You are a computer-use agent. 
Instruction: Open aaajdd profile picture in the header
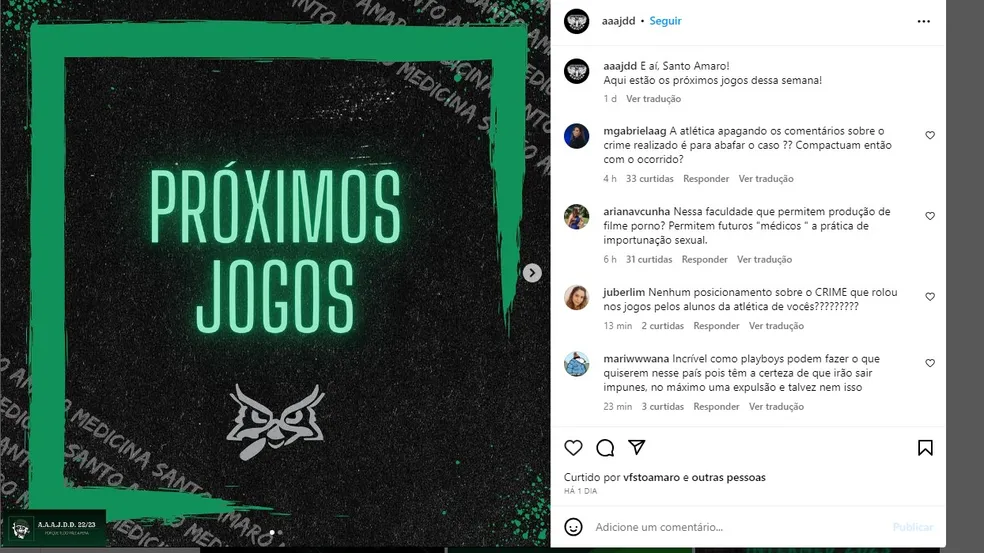[576, 21]
